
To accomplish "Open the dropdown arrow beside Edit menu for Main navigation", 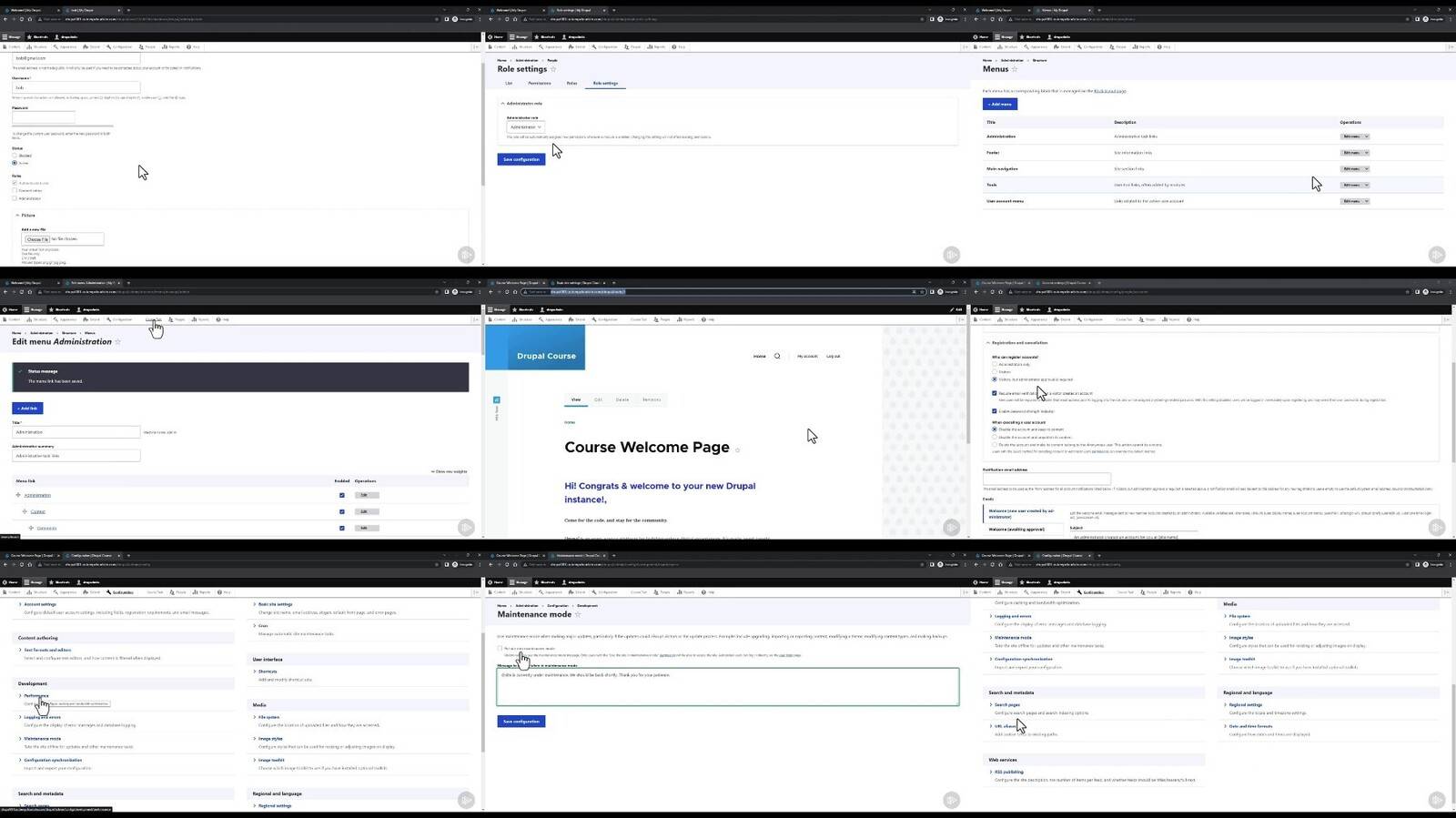I will click(1366, 168).
